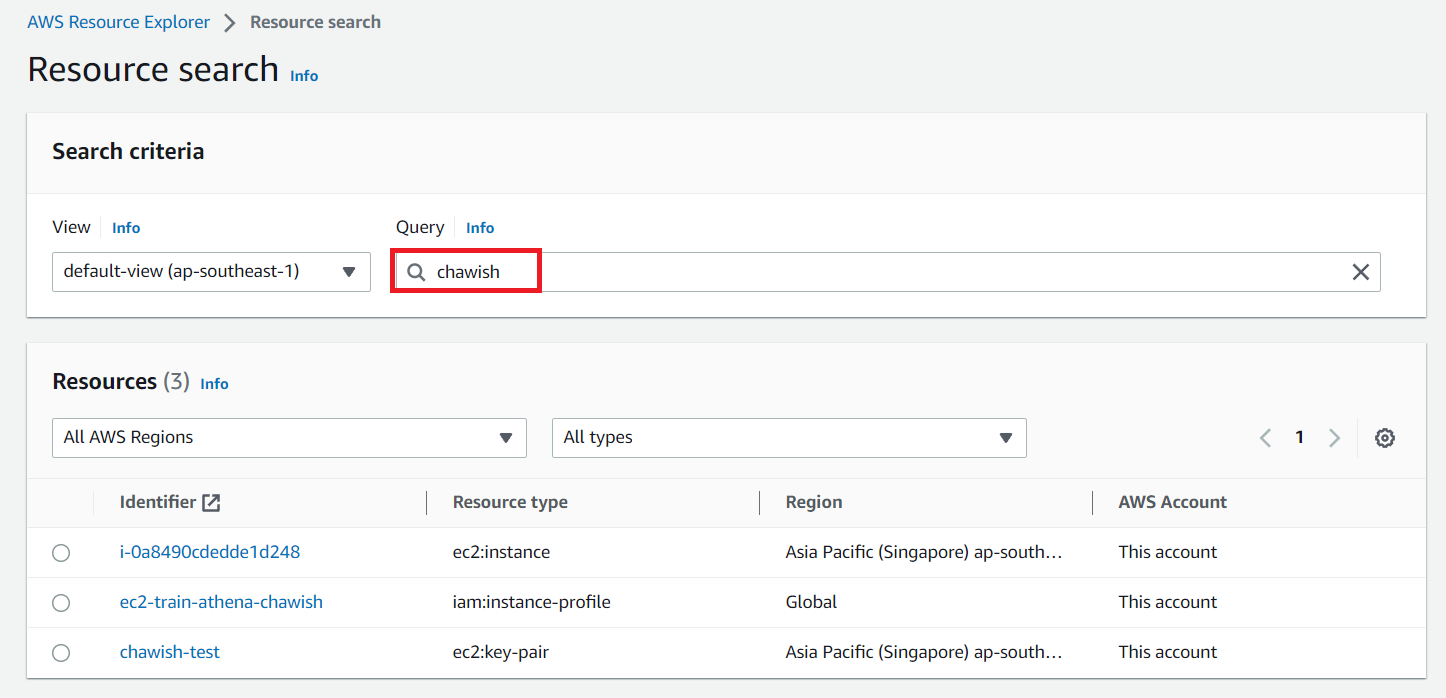Open the chawish-test key-pair link
The width and height of the screenshot is (1446, 698).
[169, 651]
